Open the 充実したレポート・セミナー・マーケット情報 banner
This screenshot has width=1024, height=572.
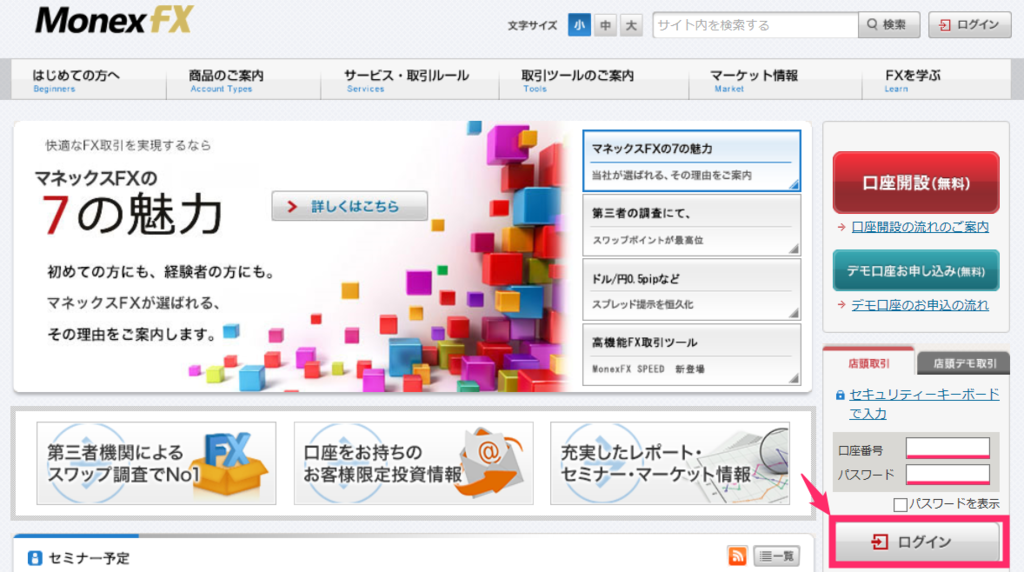[x=670, y=463]
